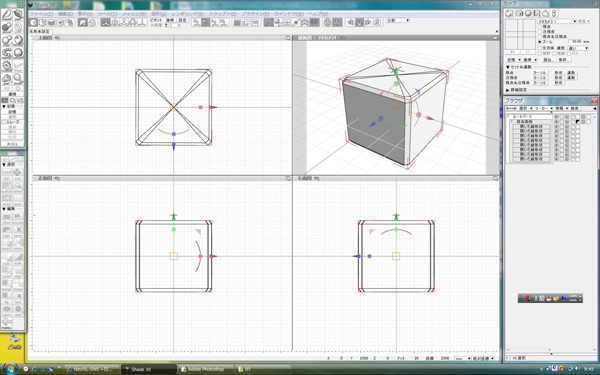The height and width of the screenshot is (375, 600).
Task: Click the 設定 button beside ピボット
Action: coord(183,20)
